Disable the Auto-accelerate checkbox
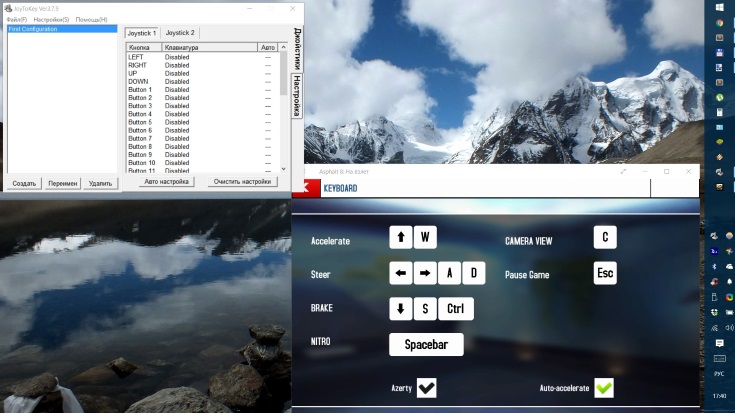The height and width of the screenshot is (413, 735). click(x=604, y=388)
